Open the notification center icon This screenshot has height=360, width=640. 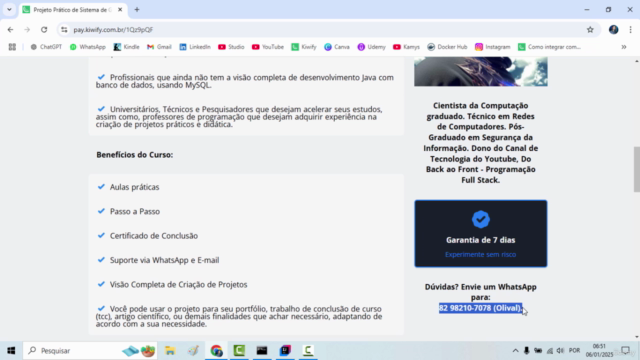pyautogui.click(x=625, y=351)
